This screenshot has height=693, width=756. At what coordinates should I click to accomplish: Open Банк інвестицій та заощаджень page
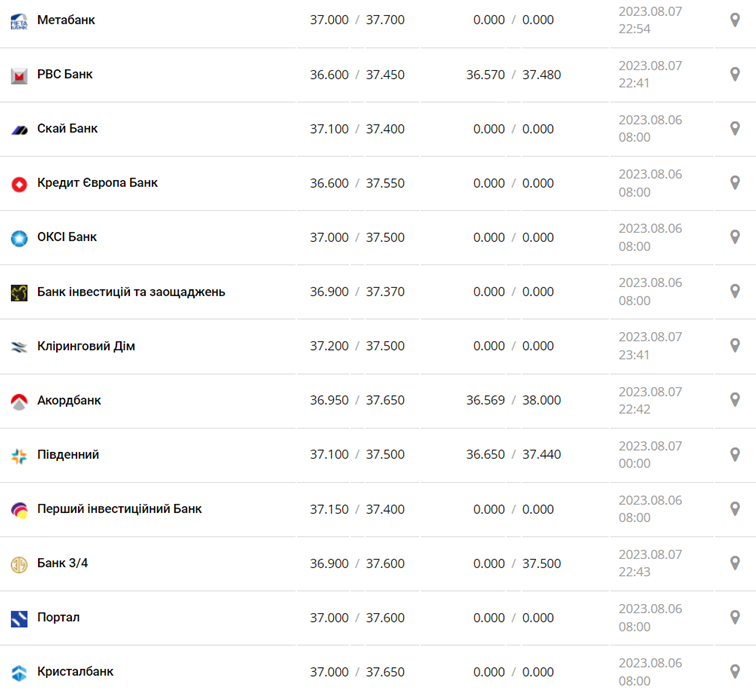click(x=131, y=292)
